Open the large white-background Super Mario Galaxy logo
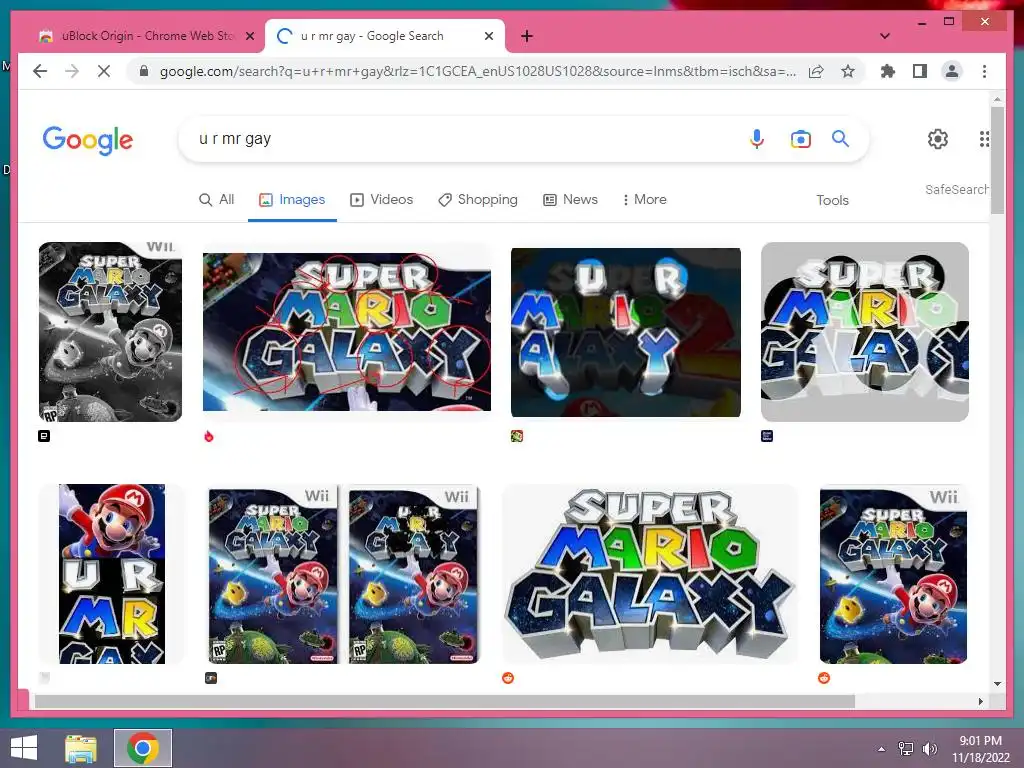This screenshot has width=1024, height=768. [650, 573]
